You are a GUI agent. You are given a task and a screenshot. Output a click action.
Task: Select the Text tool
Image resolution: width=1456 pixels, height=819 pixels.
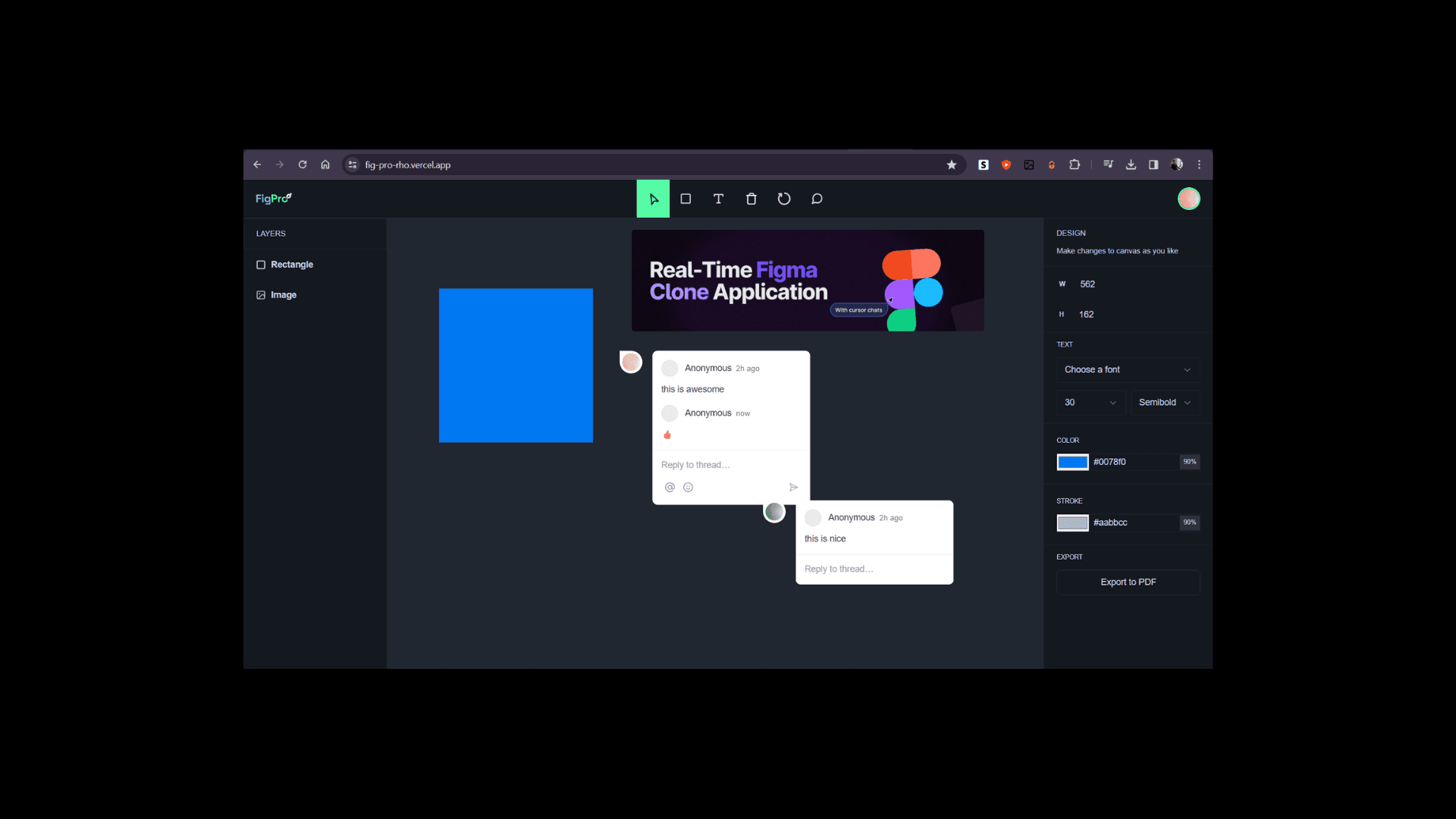pyautogui.click(x=718, y=199)
